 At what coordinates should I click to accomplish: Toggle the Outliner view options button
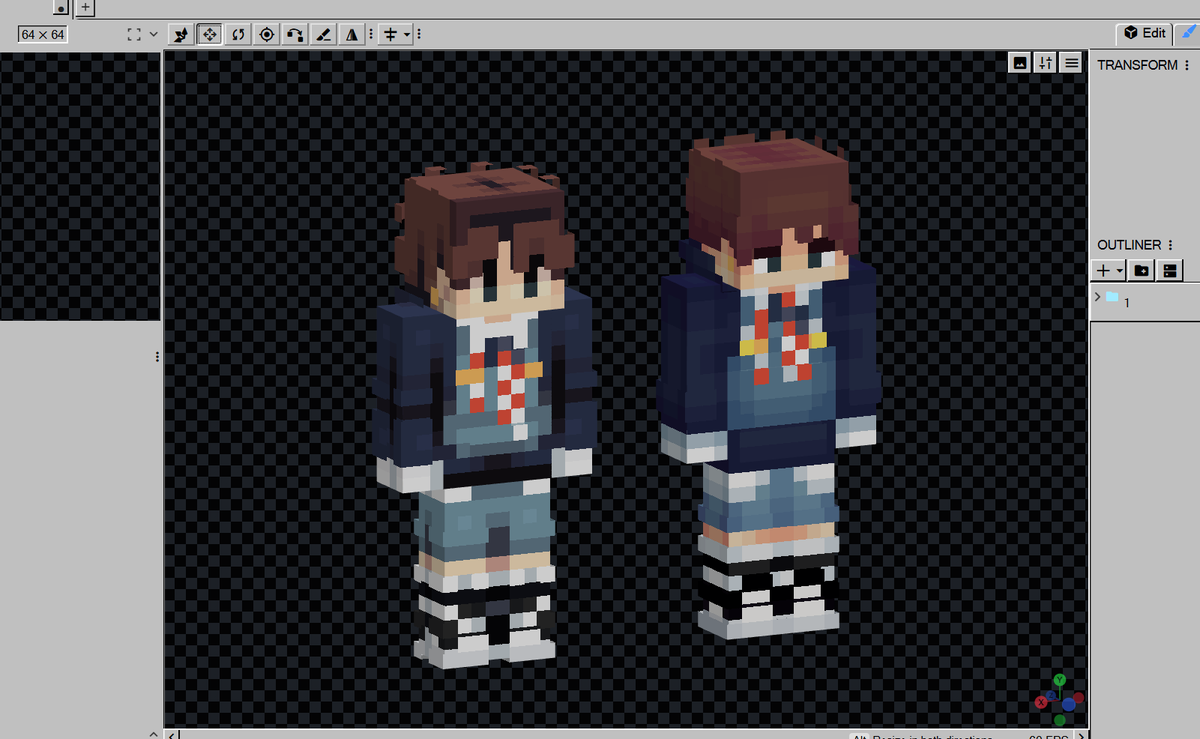click(1168, 270)
